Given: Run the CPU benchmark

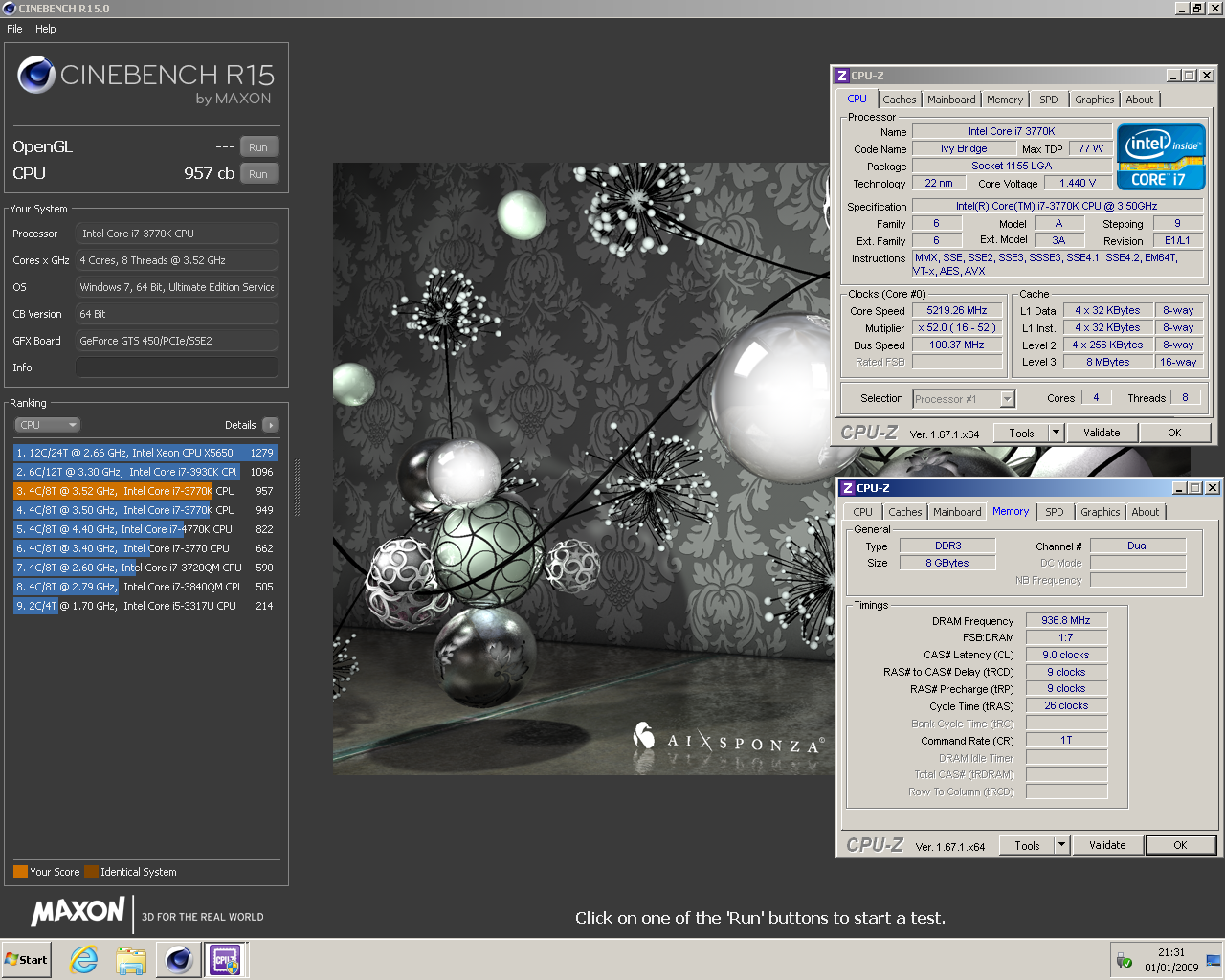Looking at the screenshot, I should point(258,174).
